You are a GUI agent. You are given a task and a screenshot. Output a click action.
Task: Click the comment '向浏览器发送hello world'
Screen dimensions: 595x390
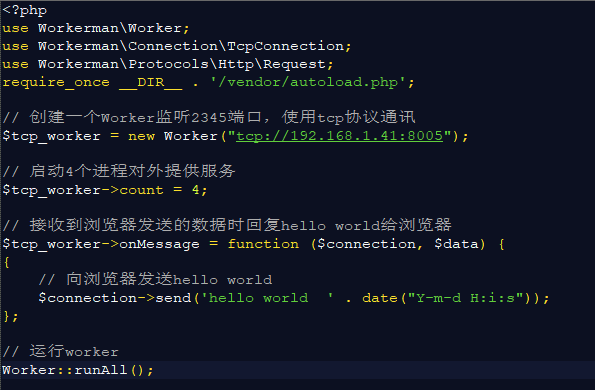click(x=155, y=280)
